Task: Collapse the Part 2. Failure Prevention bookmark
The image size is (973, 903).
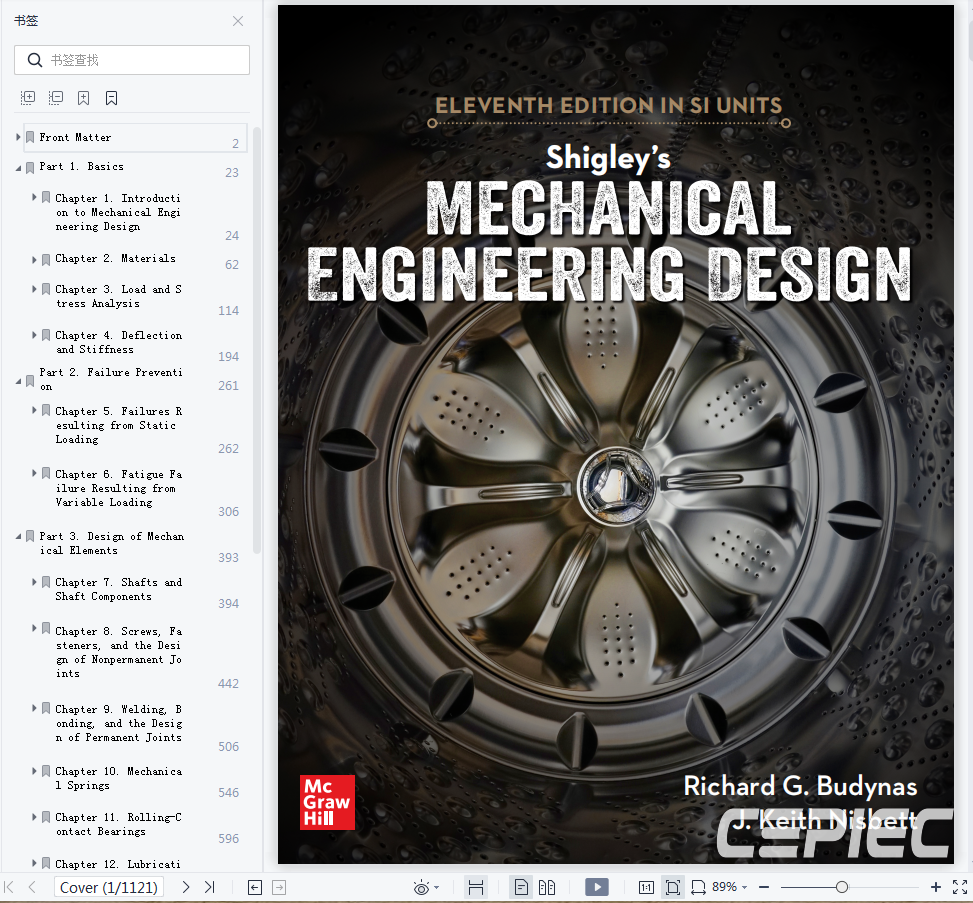Action: tap(18, 381)
